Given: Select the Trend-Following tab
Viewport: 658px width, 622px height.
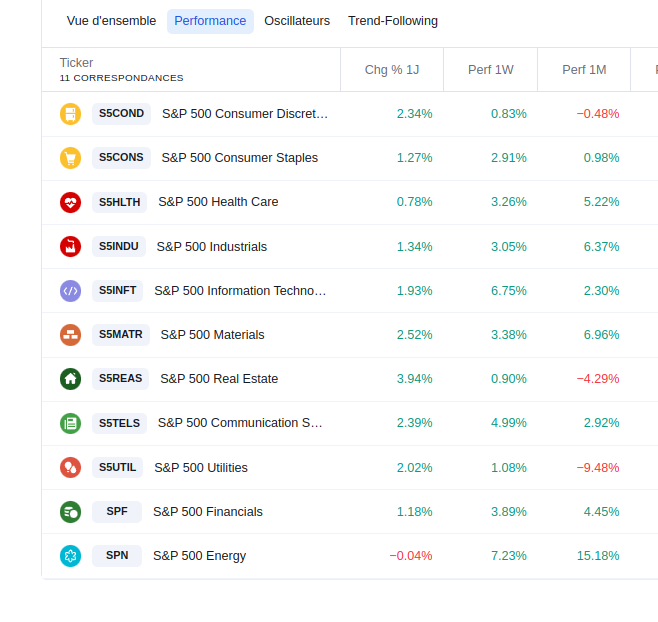Looking at the screenshot, I should [x=393, y=21].
